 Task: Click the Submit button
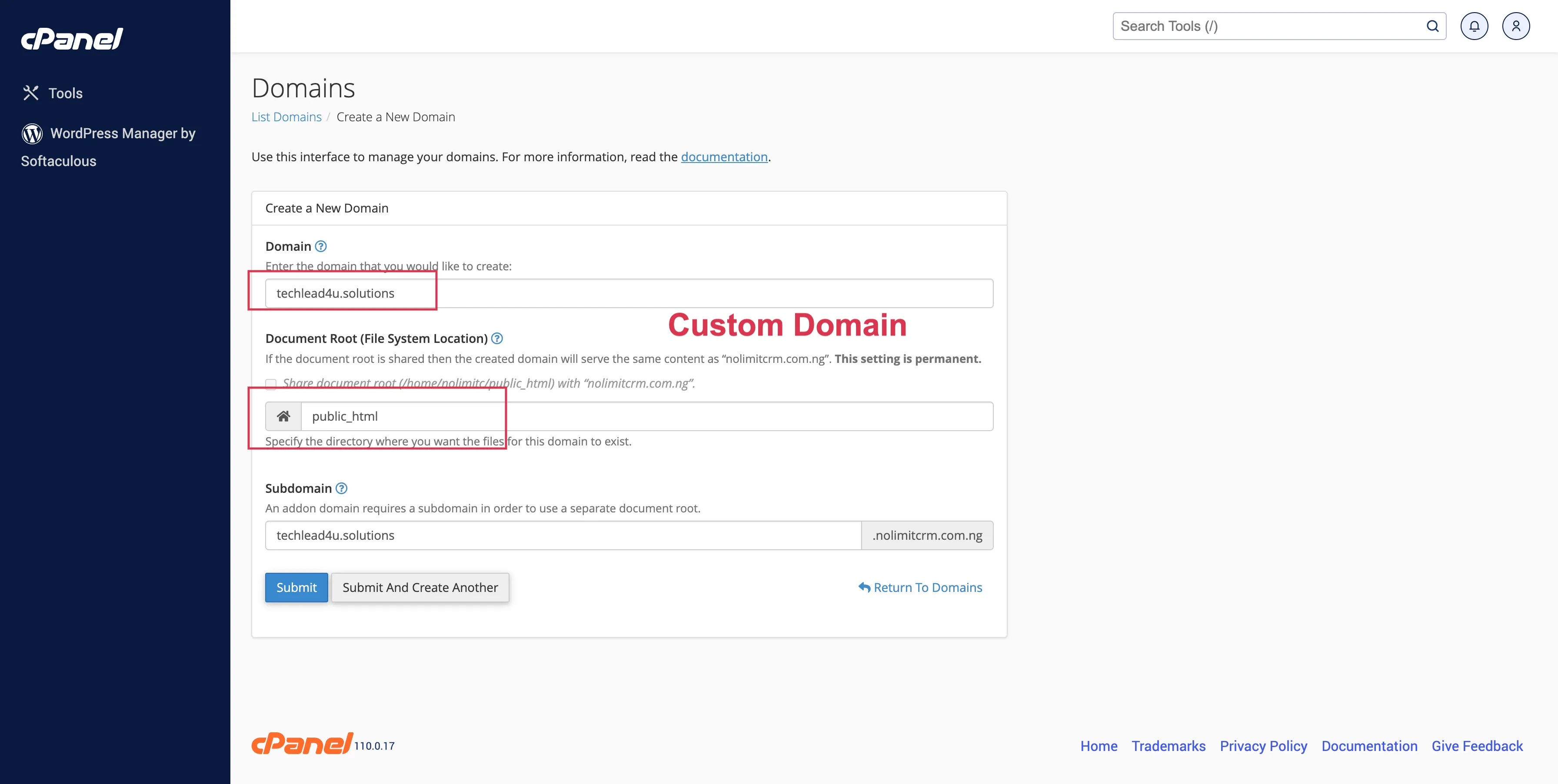coord(296,587)
